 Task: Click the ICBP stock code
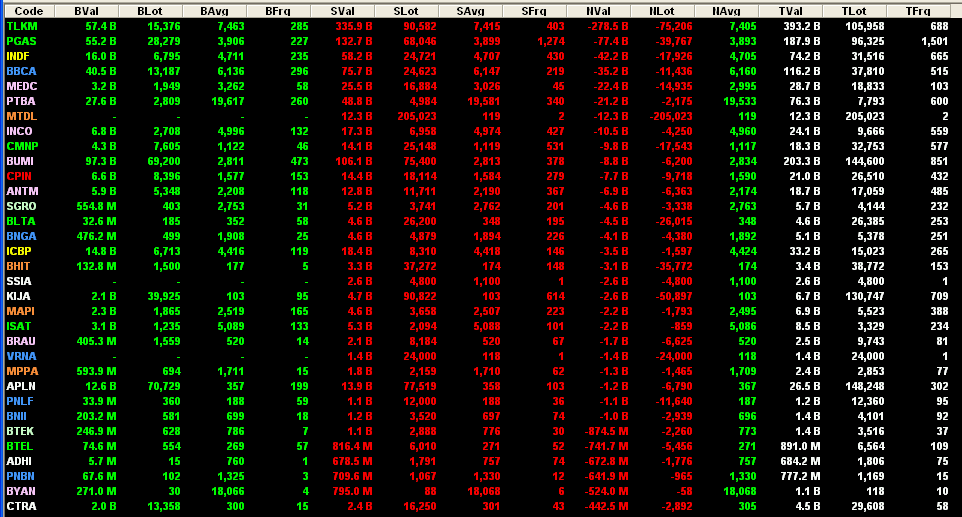[18, 251]
